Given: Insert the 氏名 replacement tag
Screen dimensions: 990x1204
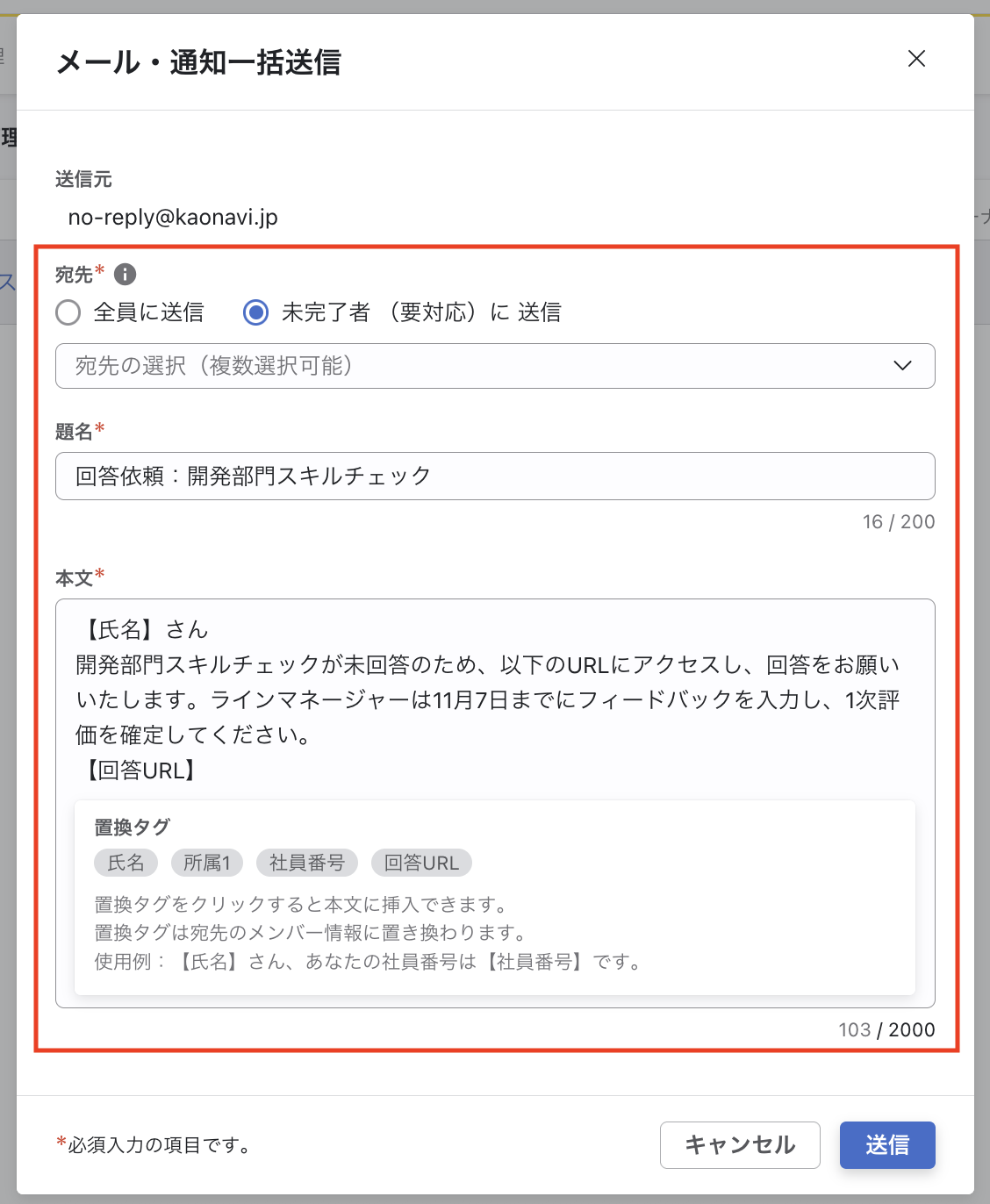Looking at the screenshot, I should 126,863.
